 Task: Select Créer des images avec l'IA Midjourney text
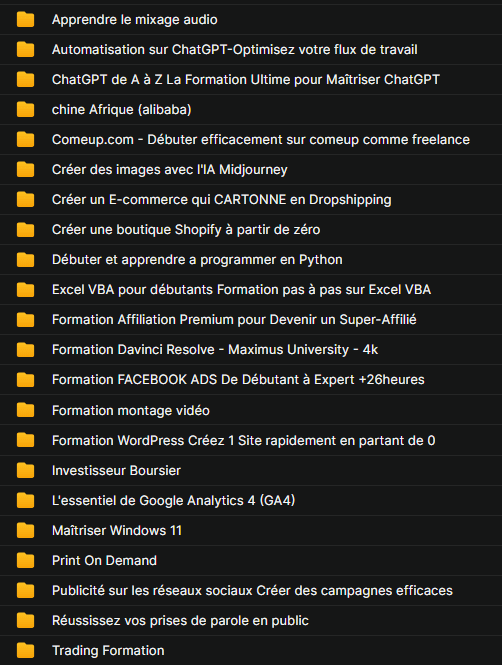[x=170, y=170]
